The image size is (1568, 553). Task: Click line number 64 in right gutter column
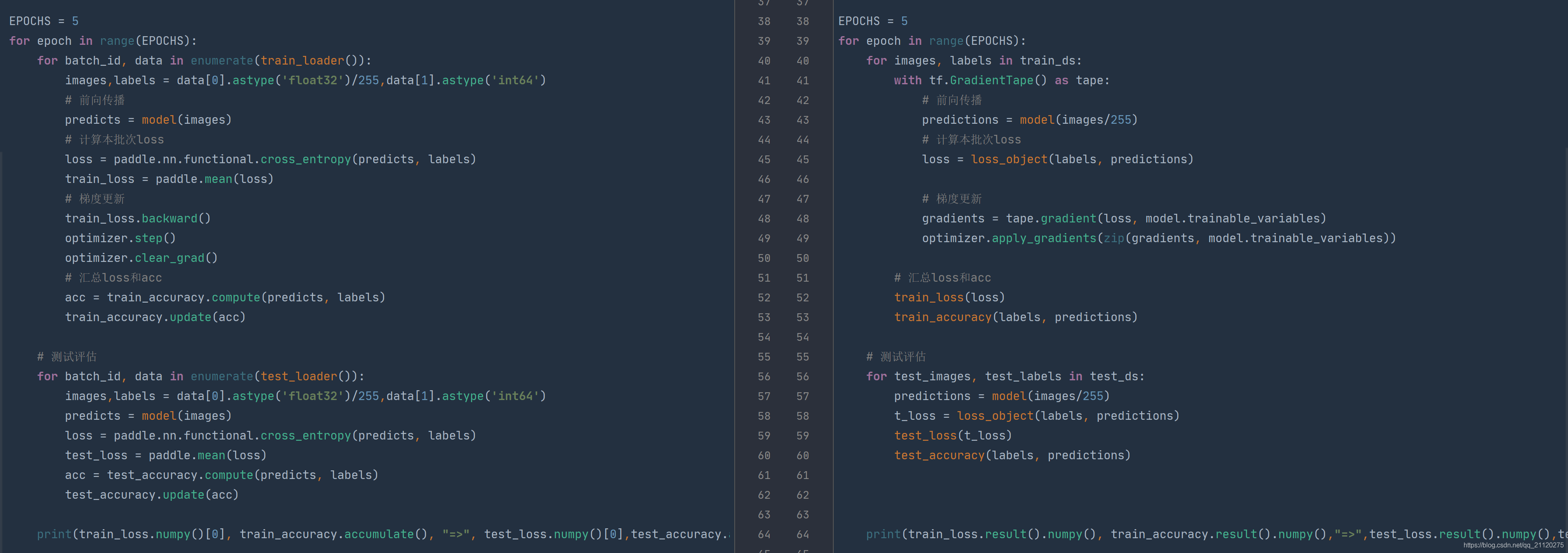pos(803,534)
